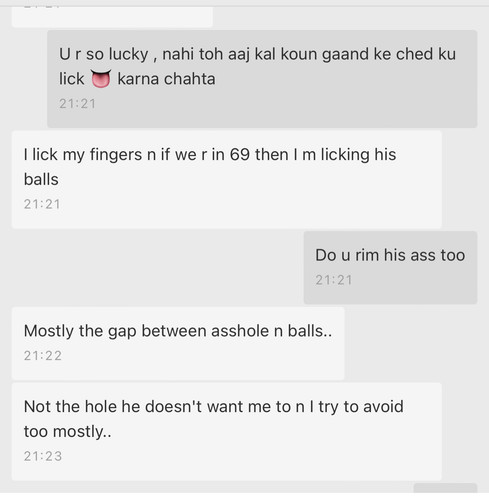Select the received message starting 'I lick my fingers'
Viewport: 489px width, 500px height.
(x=227, y=179)
